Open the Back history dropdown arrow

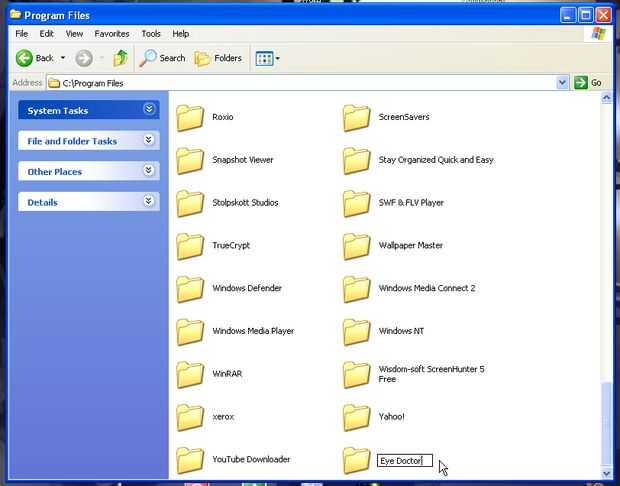pyautogui.click(x=62, y=58)
